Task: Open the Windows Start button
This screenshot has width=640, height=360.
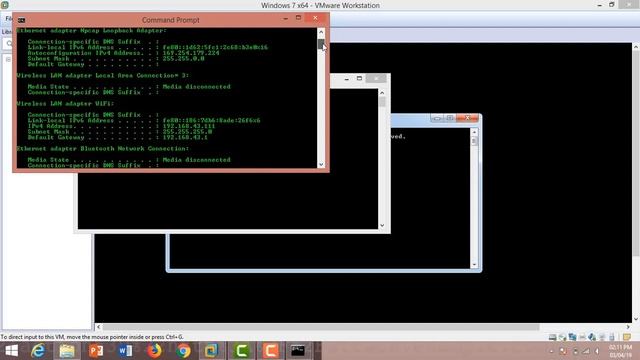Action: tap(11, 351)
